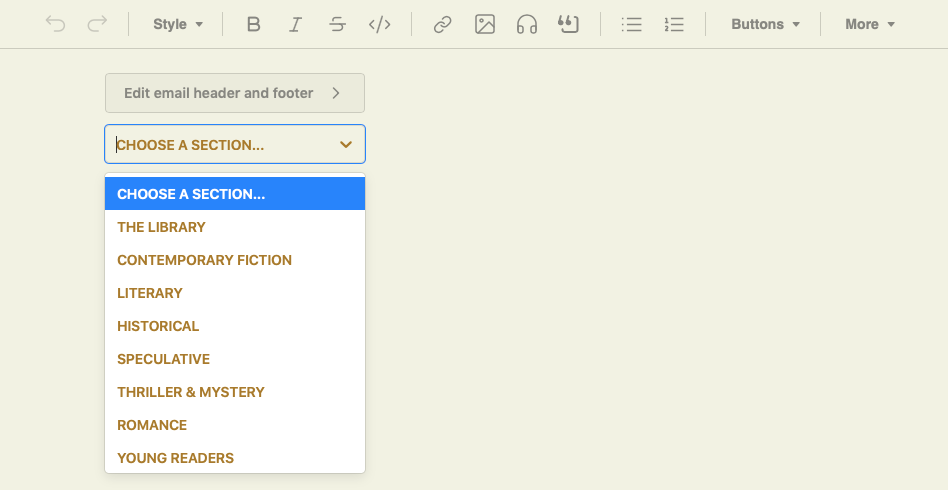Screen dimensions: 948x490
Task: Click the Choose a Section combo box
Action: 235,144
